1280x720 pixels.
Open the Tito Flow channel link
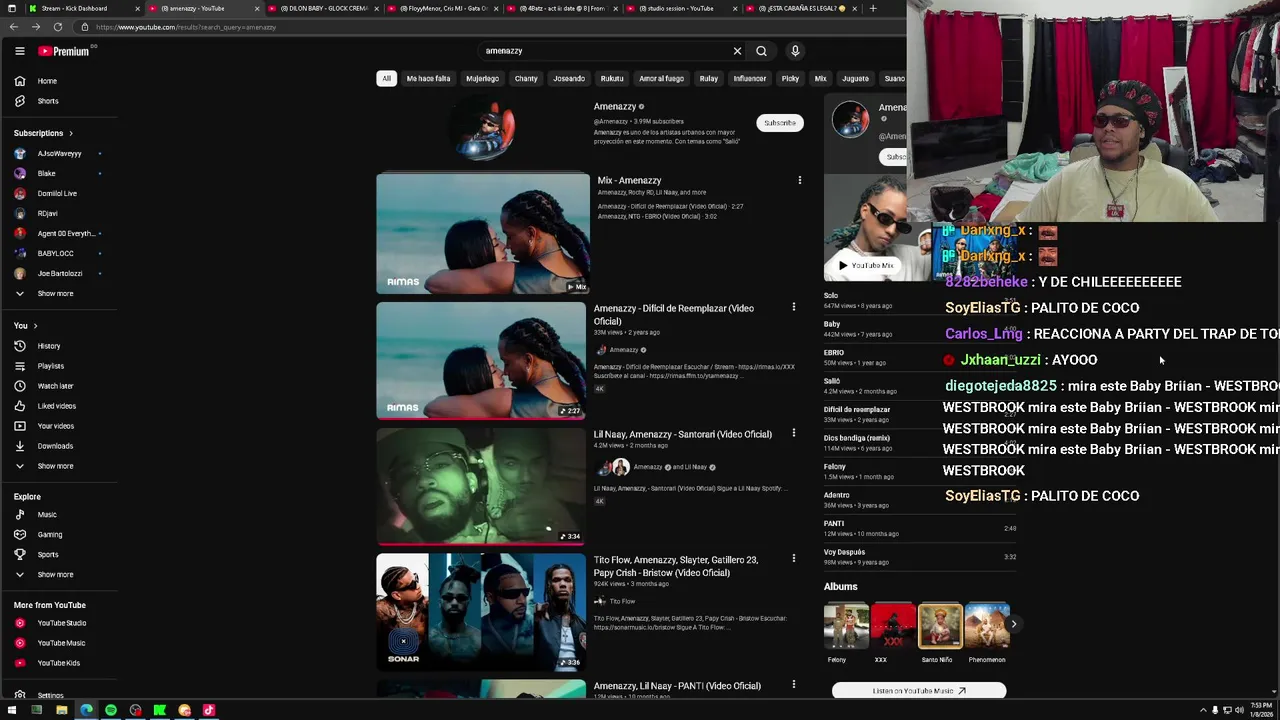pos(621,601)
